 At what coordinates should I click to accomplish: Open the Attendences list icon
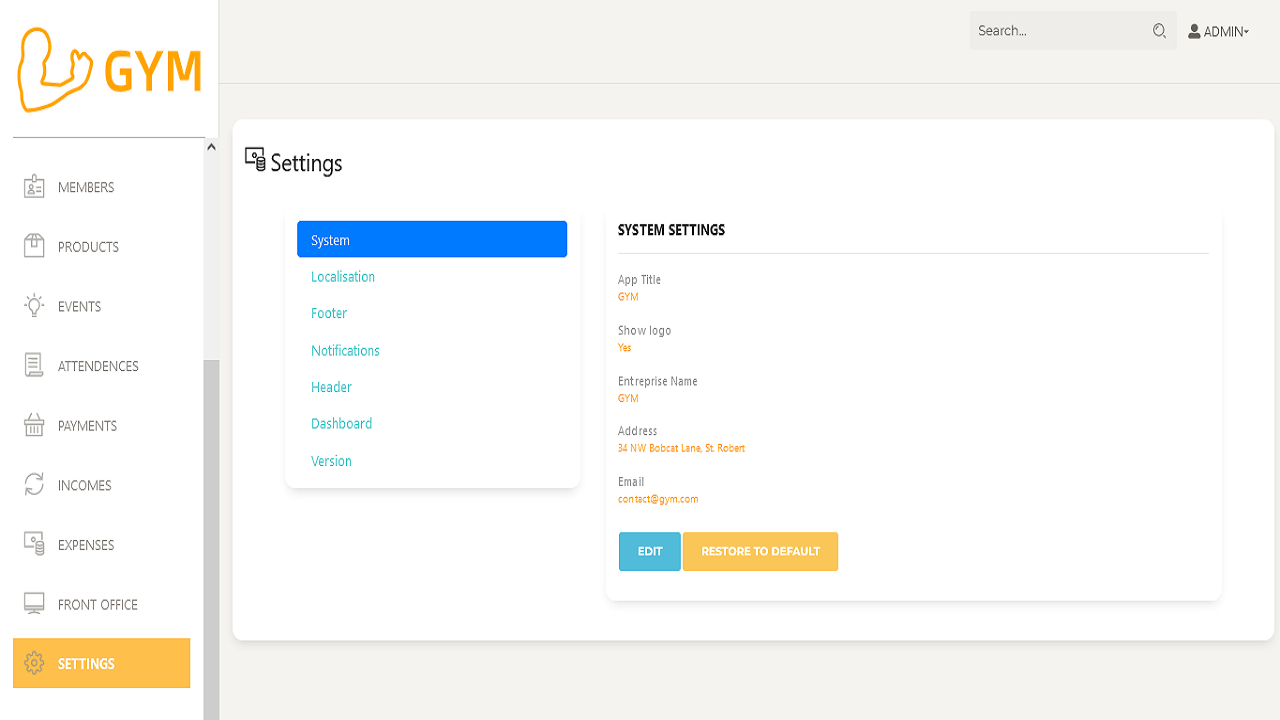[33, 365]
